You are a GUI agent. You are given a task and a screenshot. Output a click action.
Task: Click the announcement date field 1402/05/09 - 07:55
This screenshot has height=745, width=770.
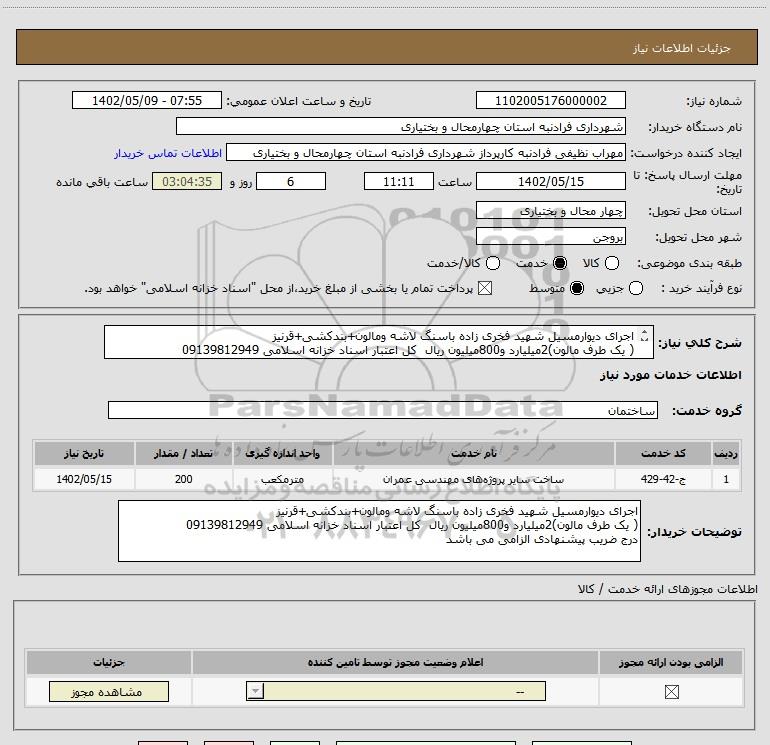[147, 100]
